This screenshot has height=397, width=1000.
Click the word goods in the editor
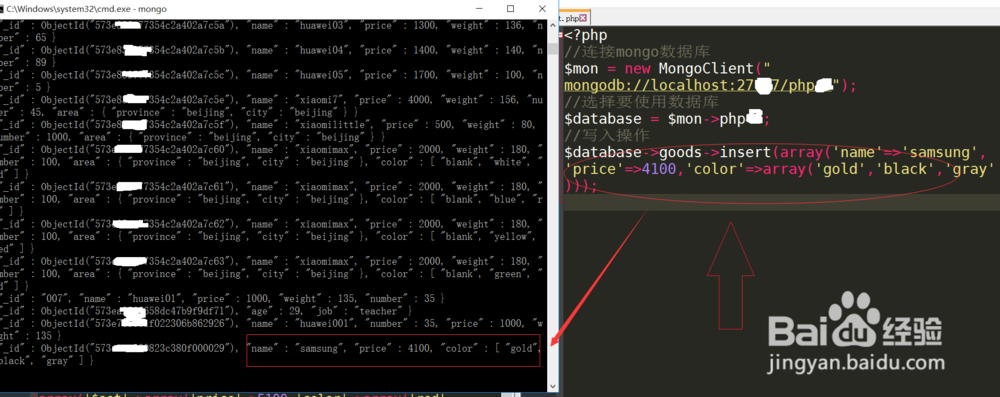pyautogui.click(x=680, y=153)
